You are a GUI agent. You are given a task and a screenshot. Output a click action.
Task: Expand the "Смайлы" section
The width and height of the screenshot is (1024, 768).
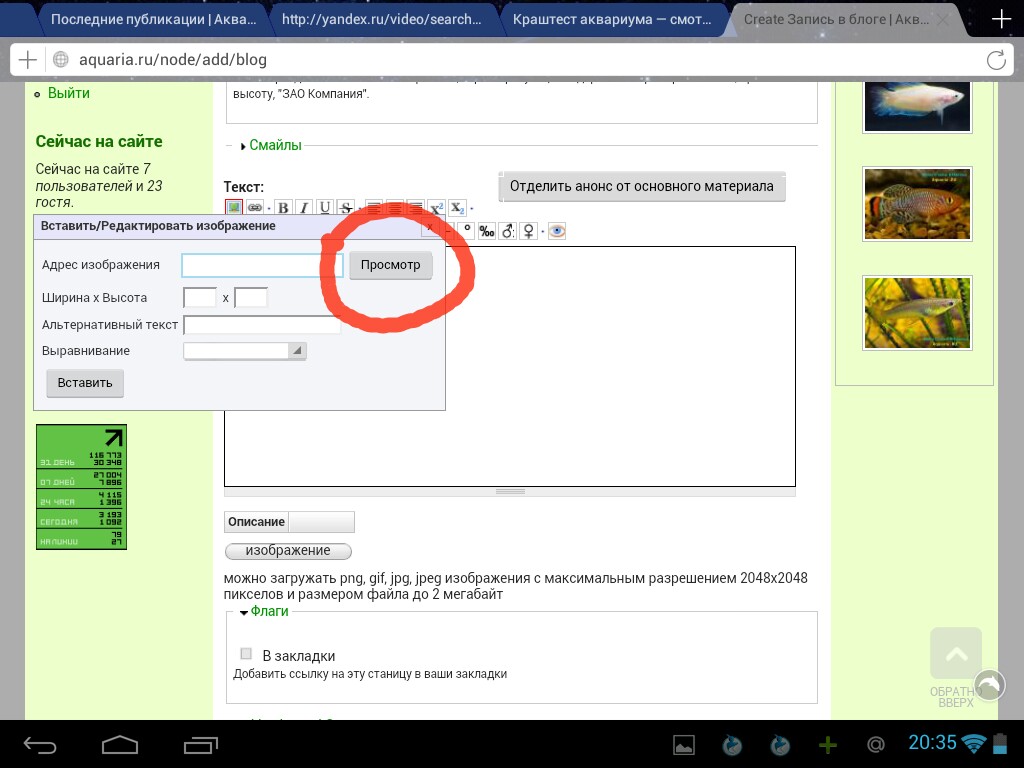(x=275, y=145)
